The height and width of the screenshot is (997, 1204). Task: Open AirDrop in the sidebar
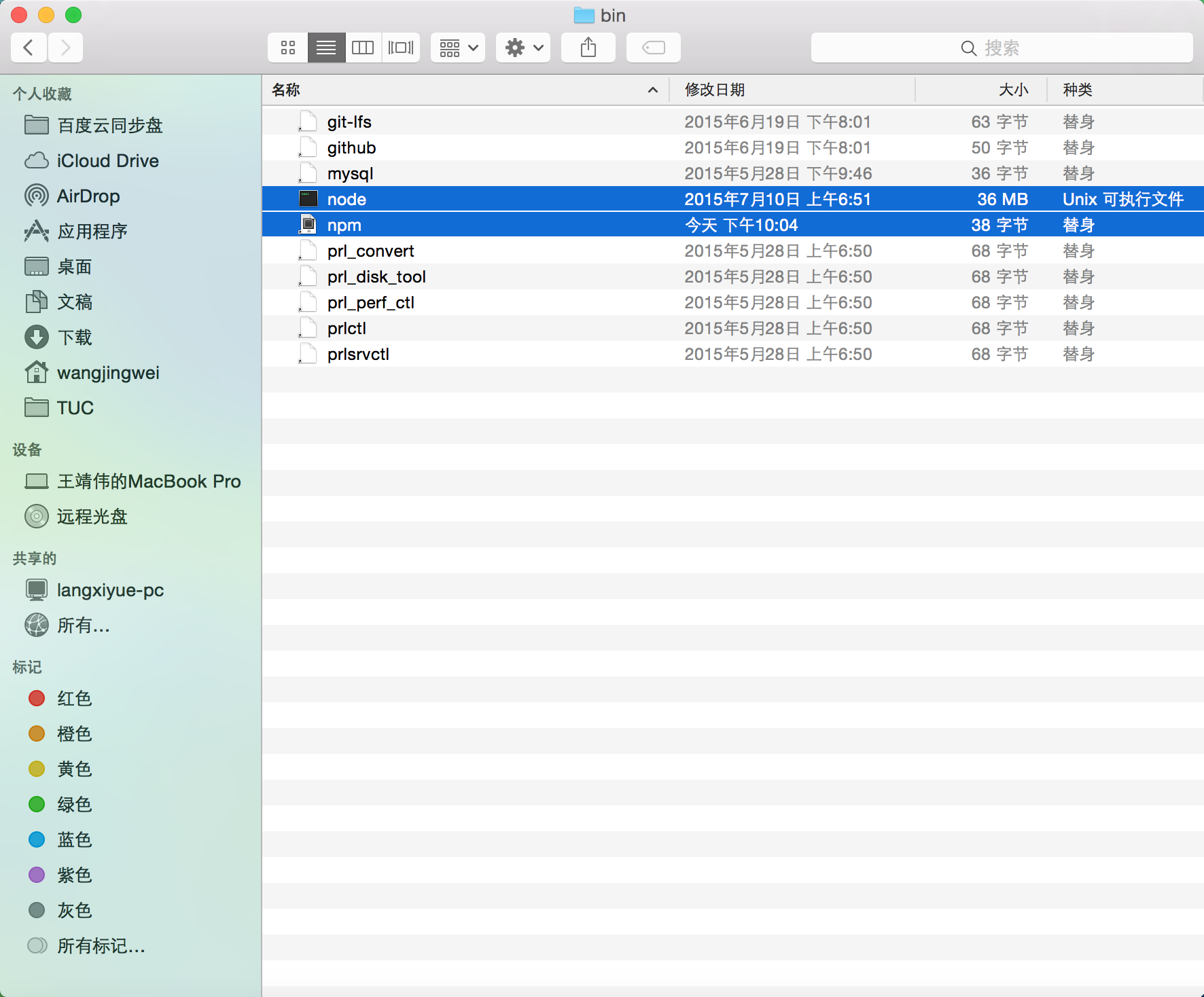pos(88,196)
